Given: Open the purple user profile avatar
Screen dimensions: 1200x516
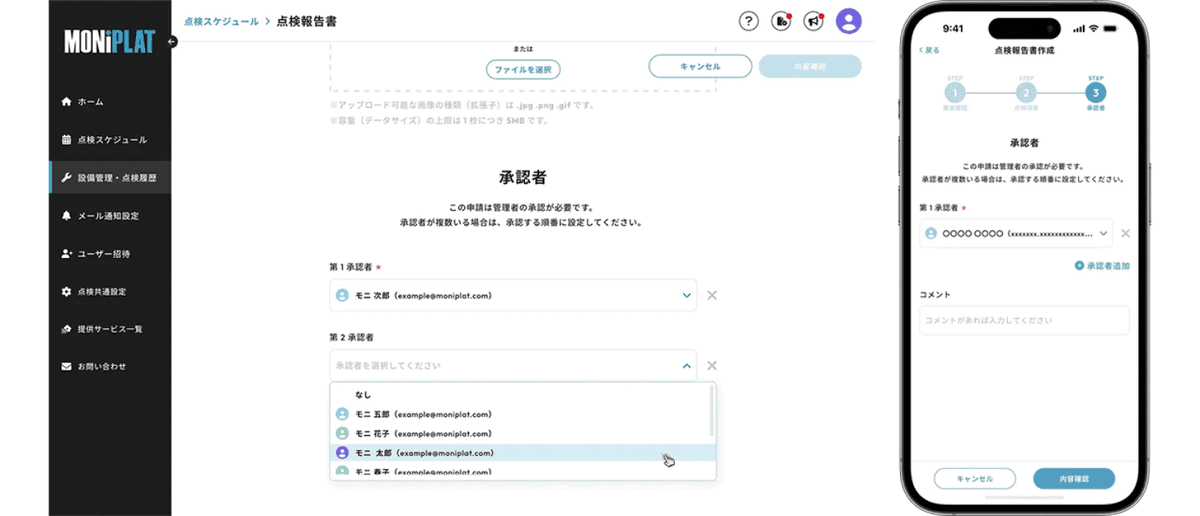Looking at the screenshot, I should 849,21.
